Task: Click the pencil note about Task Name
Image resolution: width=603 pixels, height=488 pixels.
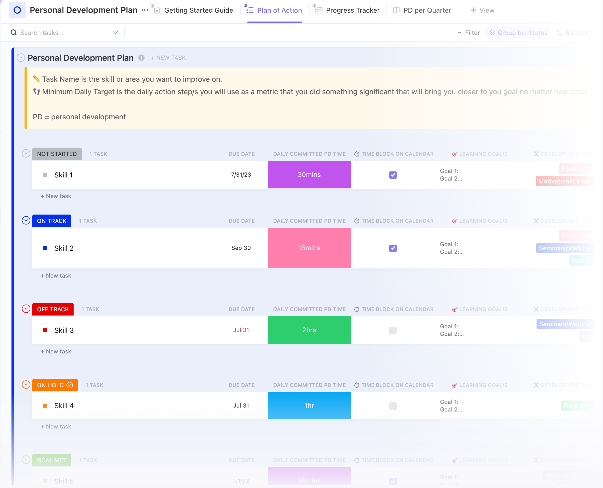Action: click(x=127, y=79)
